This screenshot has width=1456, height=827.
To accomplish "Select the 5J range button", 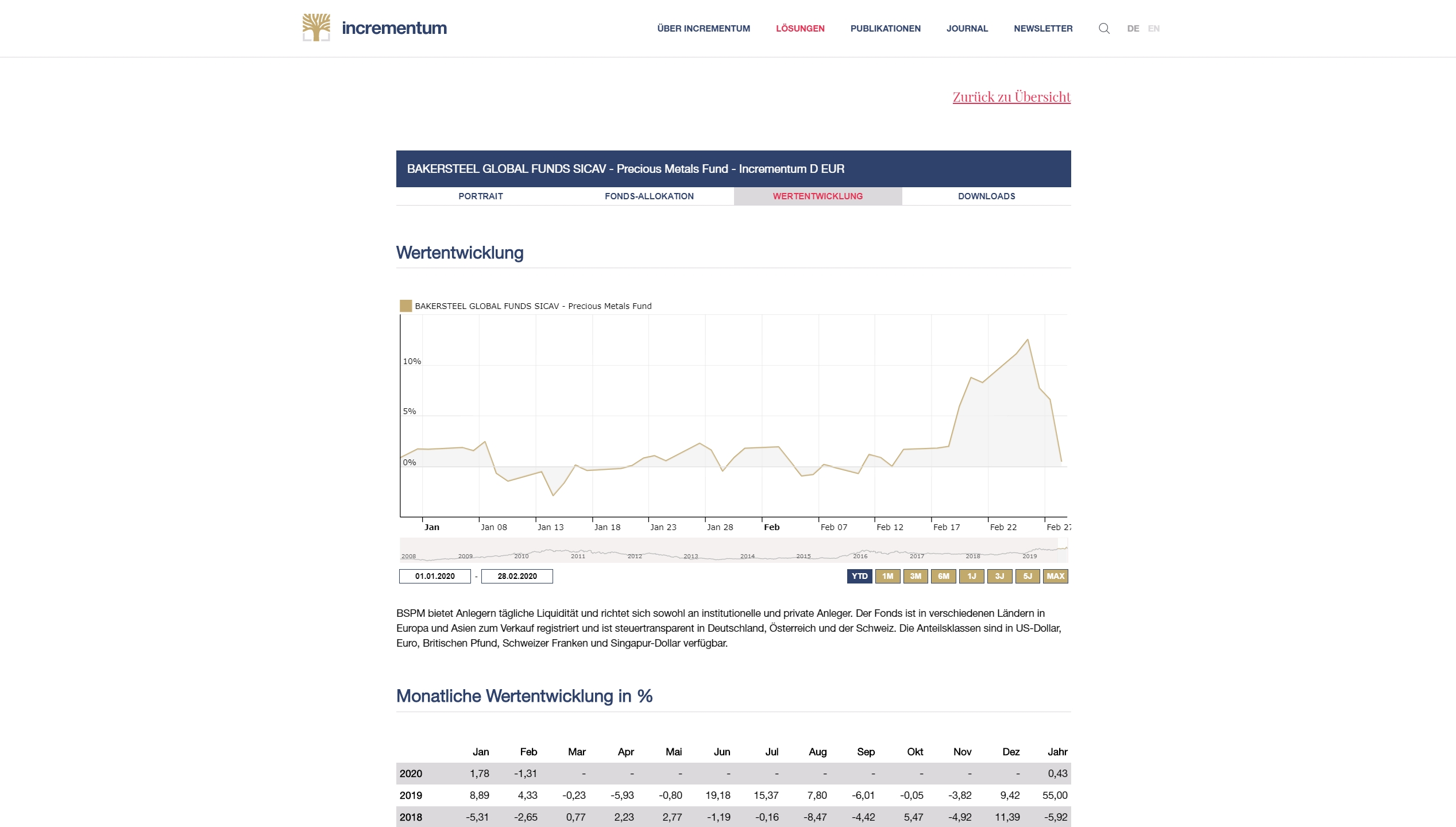I will pyautogui.click(x=1028, y=576).
